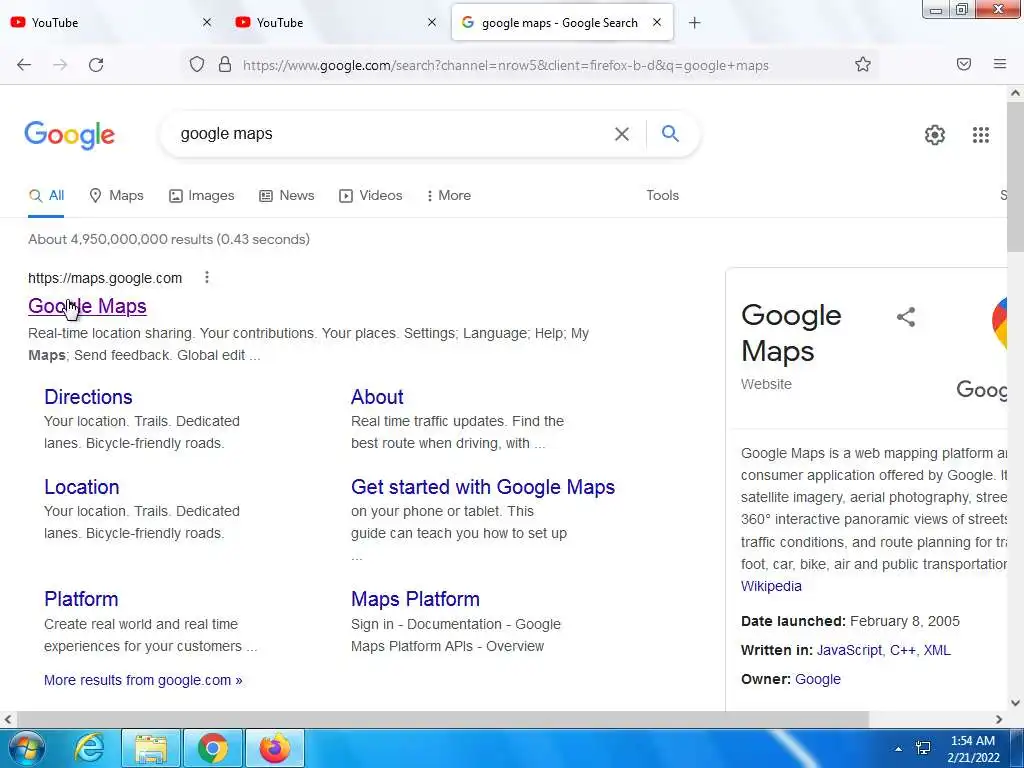Select the All results tab
The image size is (1024, 768).
point(46,195)
